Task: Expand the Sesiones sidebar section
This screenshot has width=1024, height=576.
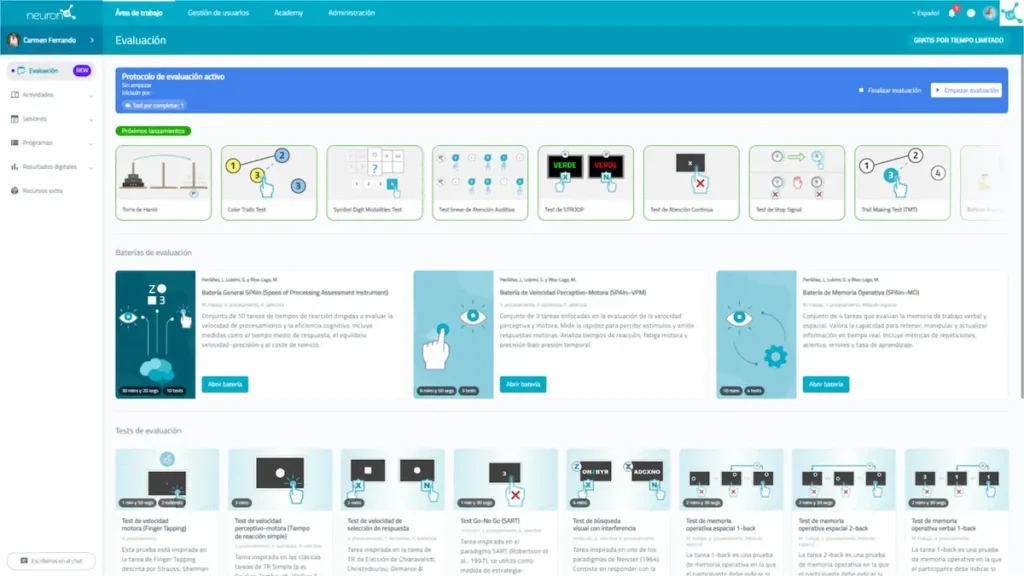Action: click(x=38, y=118)
